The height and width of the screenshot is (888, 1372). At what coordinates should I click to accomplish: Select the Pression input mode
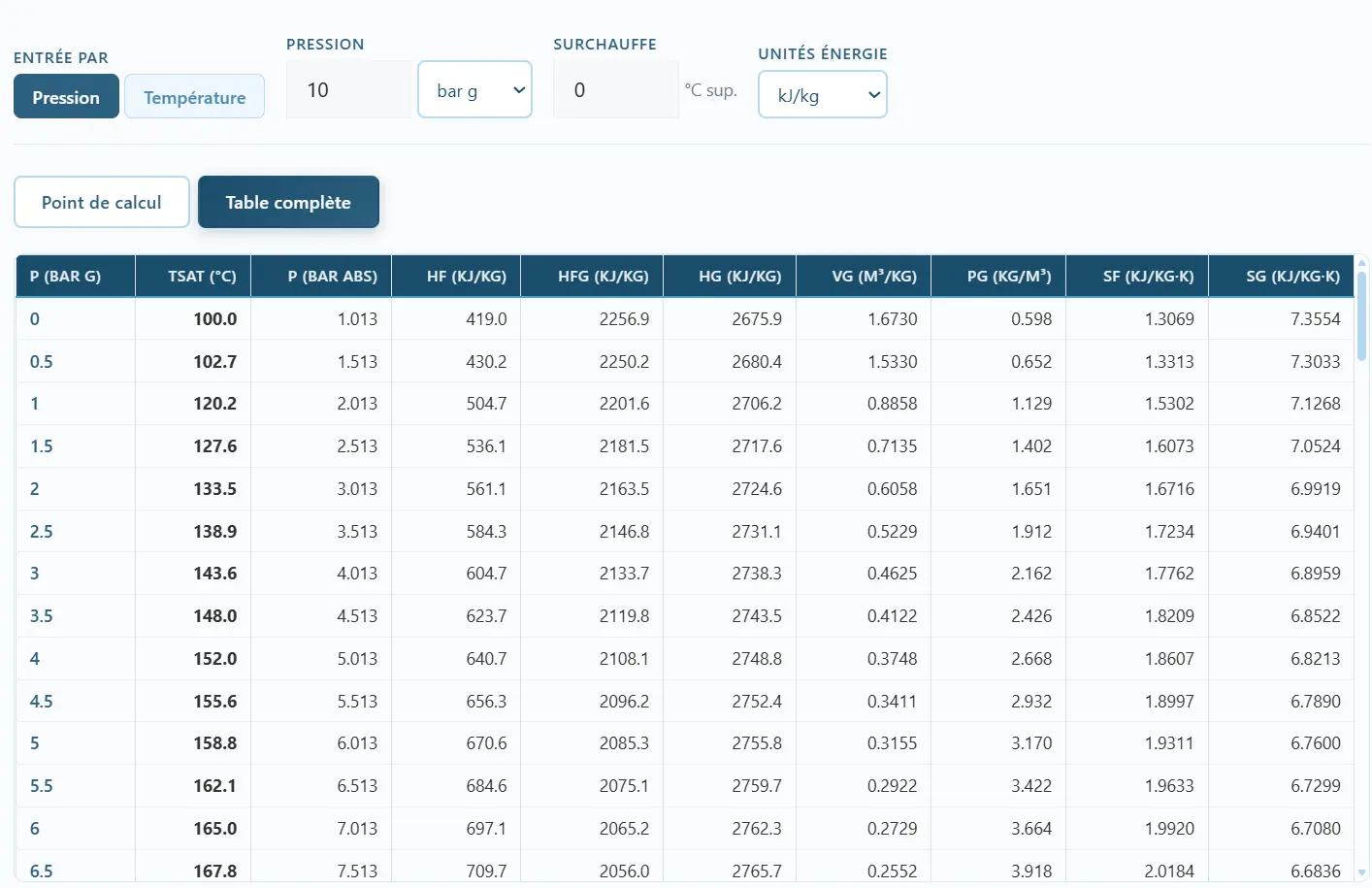tap(66, 97)
